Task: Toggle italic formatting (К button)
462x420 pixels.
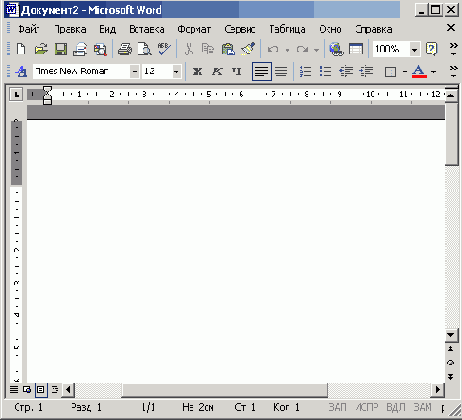Action: [217, 71]
